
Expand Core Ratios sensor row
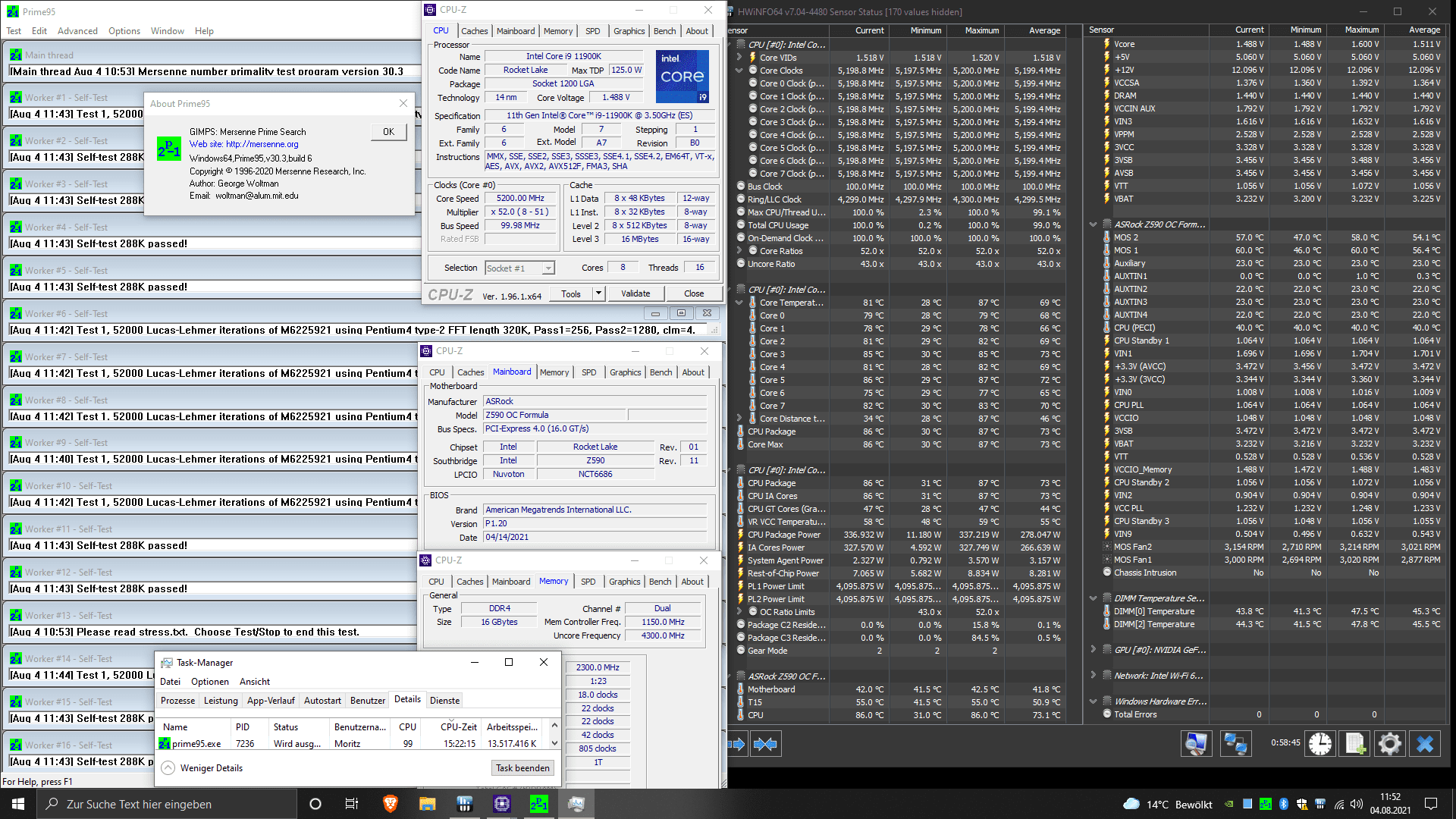739,251
